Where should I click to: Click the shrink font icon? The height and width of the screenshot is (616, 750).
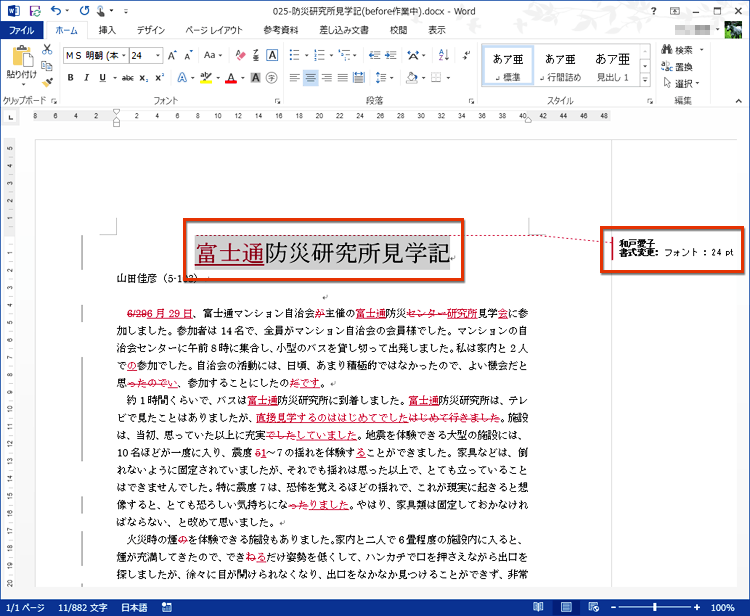pyautogui.click(x=188, y=55)
